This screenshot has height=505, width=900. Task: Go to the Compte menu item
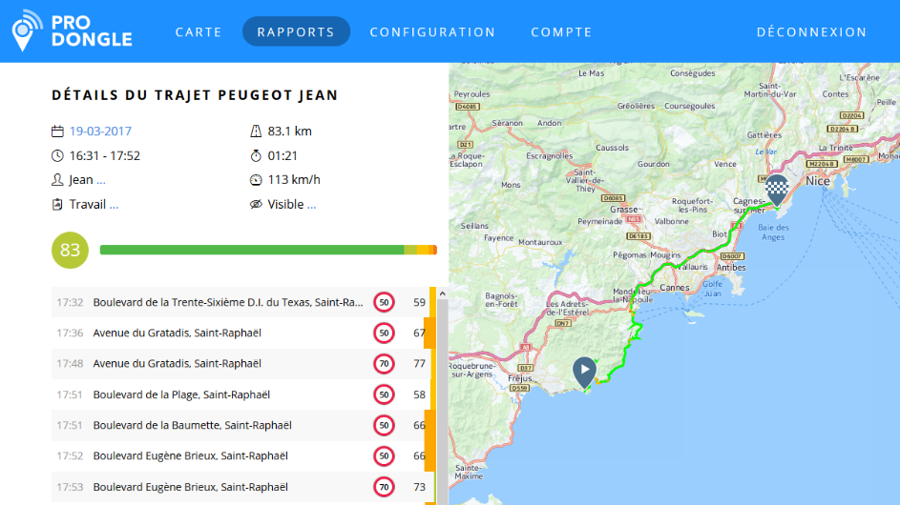point(561,32)
